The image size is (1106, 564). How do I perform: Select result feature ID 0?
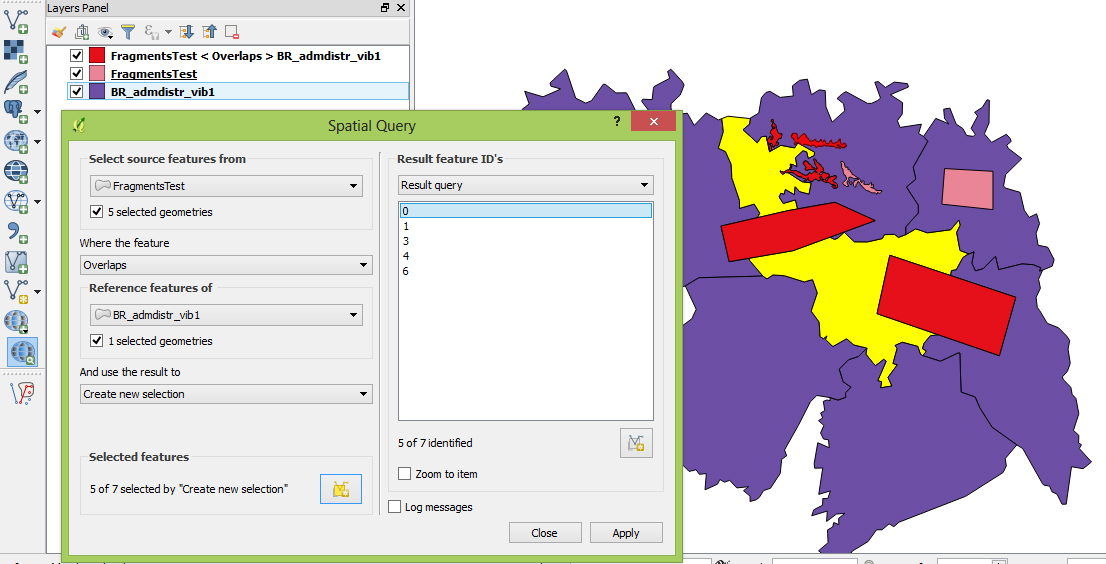[525, 211]
